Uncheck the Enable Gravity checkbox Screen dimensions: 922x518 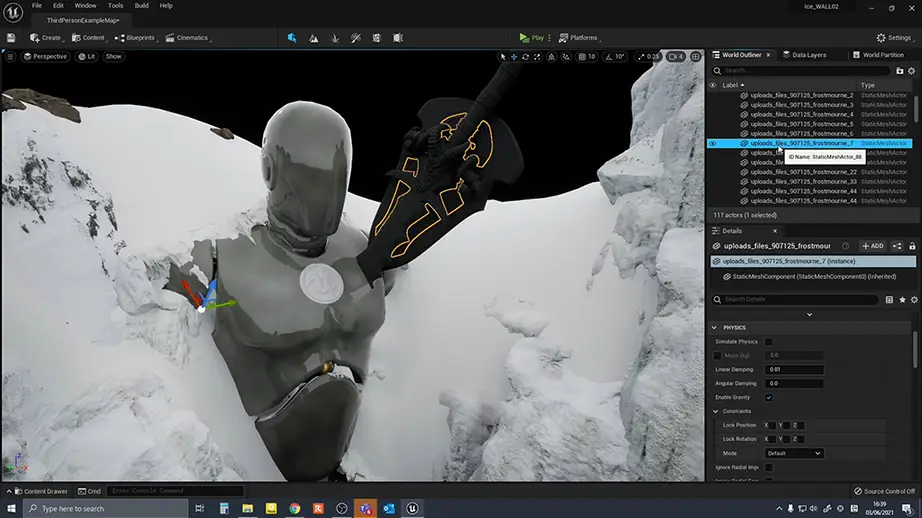(768, 397)
